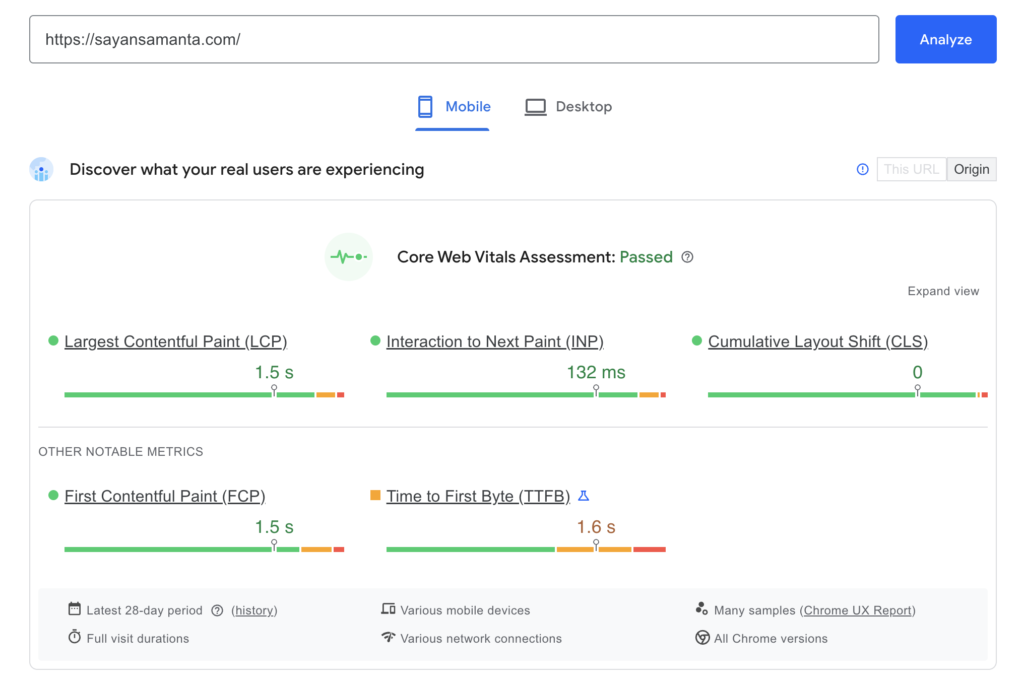
Task: Click the Chrome icon beside 'All Chrome versions'
Action: [x=704, y=638]
